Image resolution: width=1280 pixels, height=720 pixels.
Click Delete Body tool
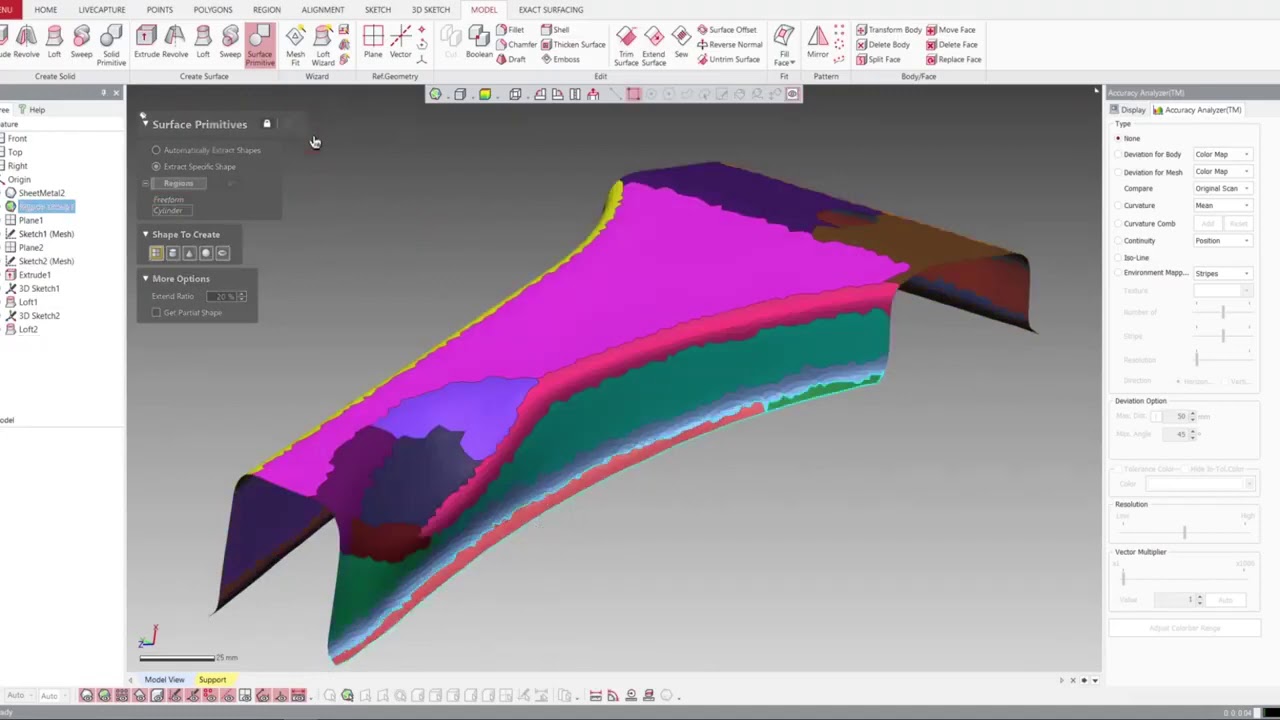pos(883,44)
